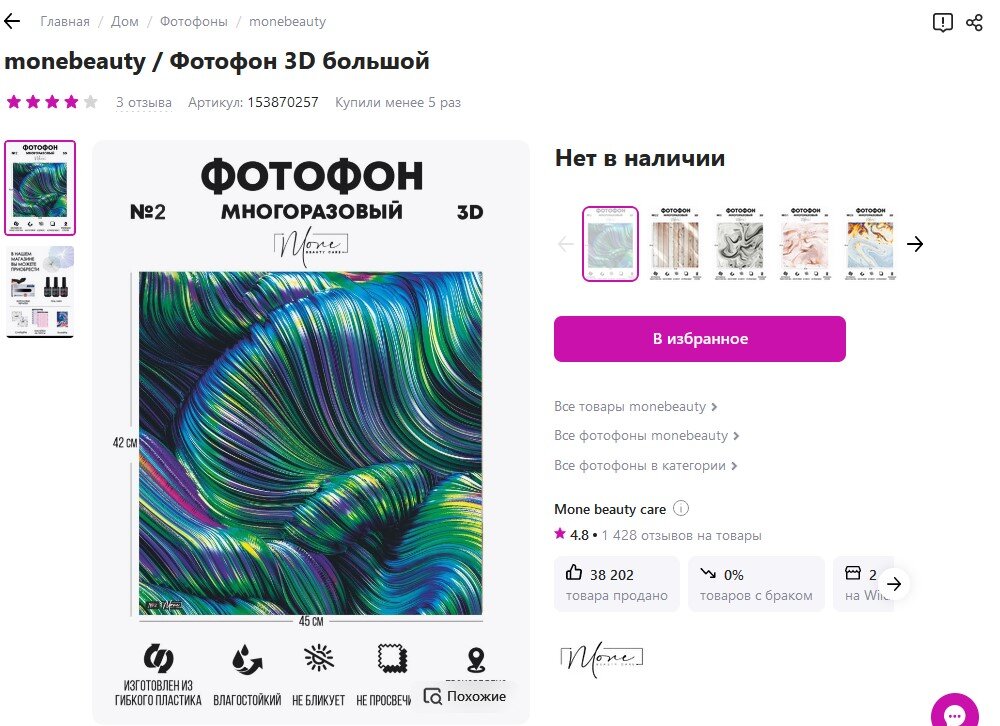Go to Фотофоны breadcrumb
This screenshot has height=726, width=1000.
point(193,22)
